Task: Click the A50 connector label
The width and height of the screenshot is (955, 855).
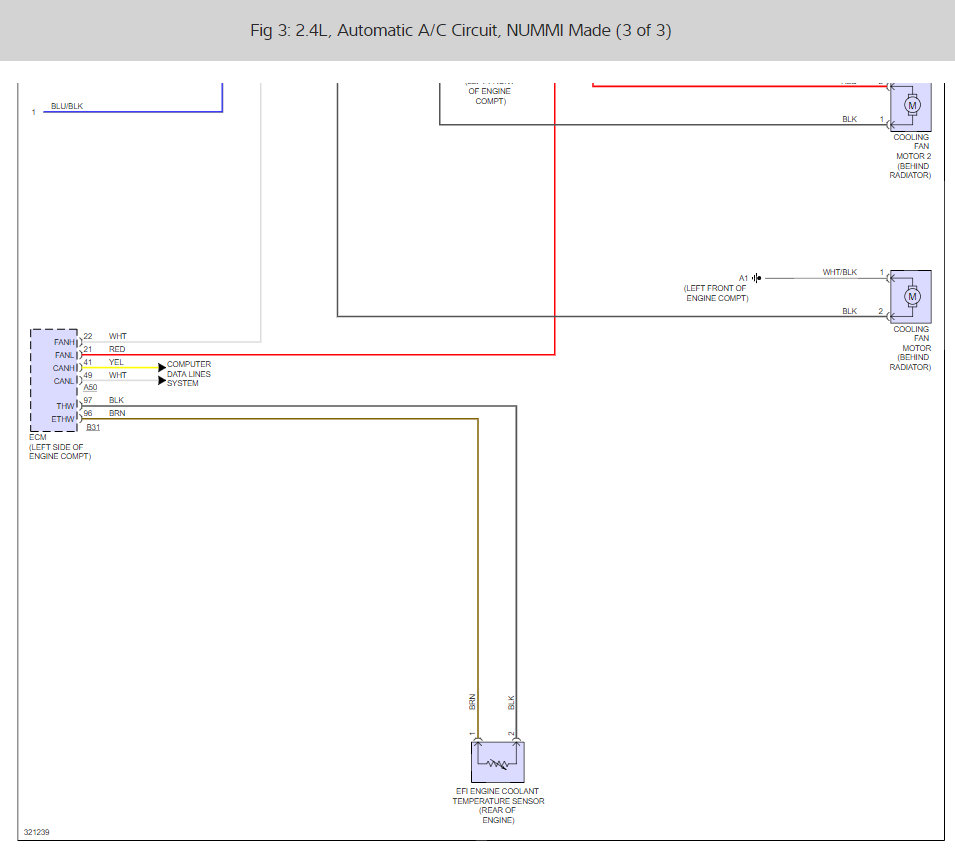Action: click(x=90, y=387)
